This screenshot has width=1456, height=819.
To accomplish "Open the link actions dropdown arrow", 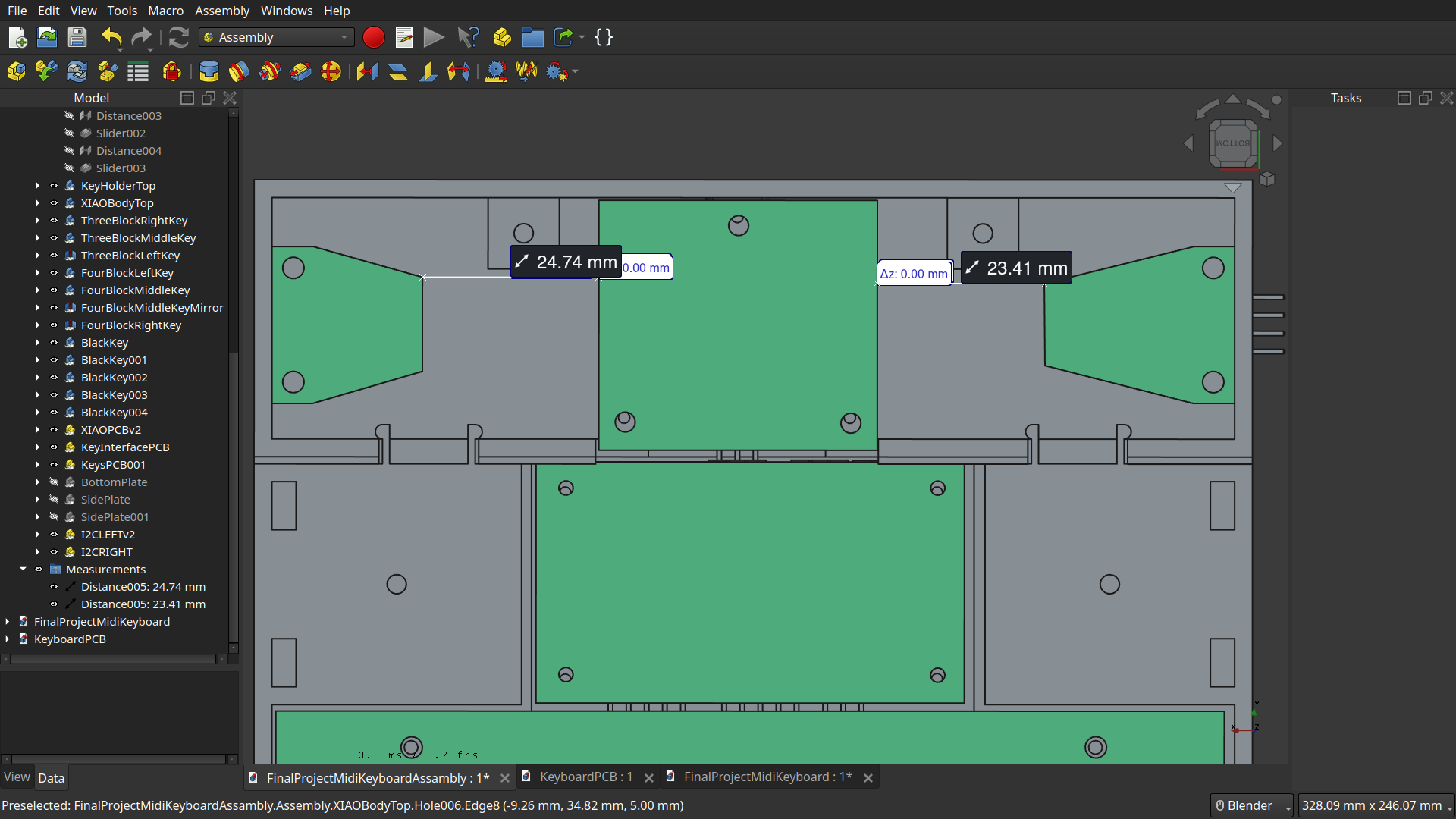I will [582, 37].
